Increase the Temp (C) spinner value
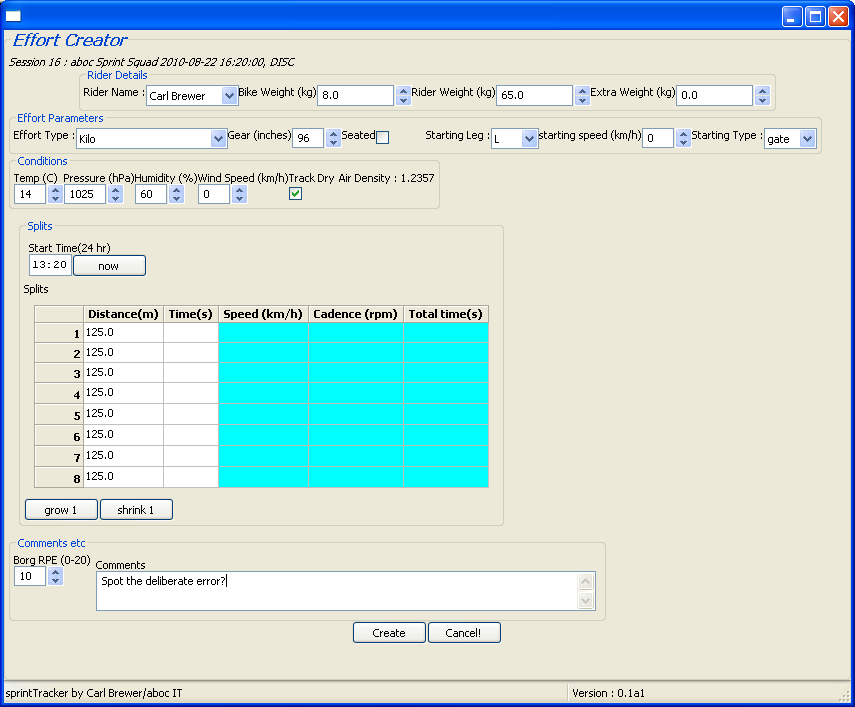855x707 pixels. pos(55,189)
